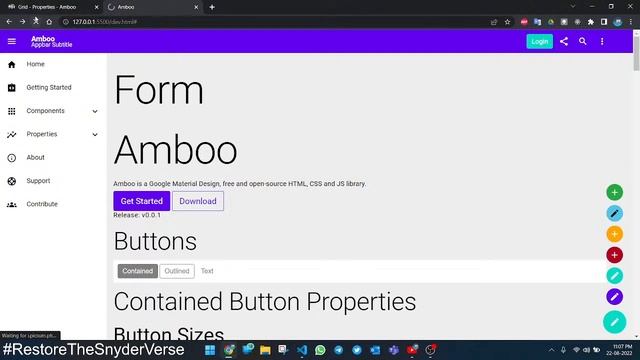Select the Getting Started sidebar item
This screenshot has width=640, height=360.
point(53,87)
